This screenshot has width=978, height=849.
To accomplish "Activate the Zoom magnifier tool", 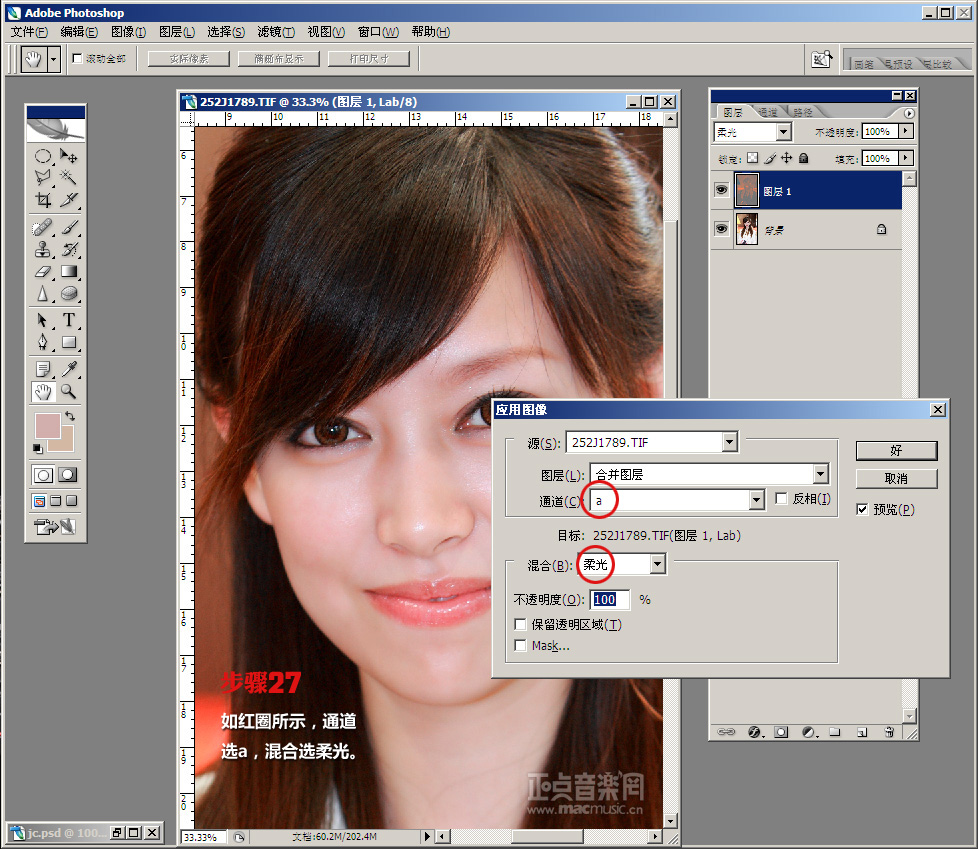I will click(x=69, y=391).
